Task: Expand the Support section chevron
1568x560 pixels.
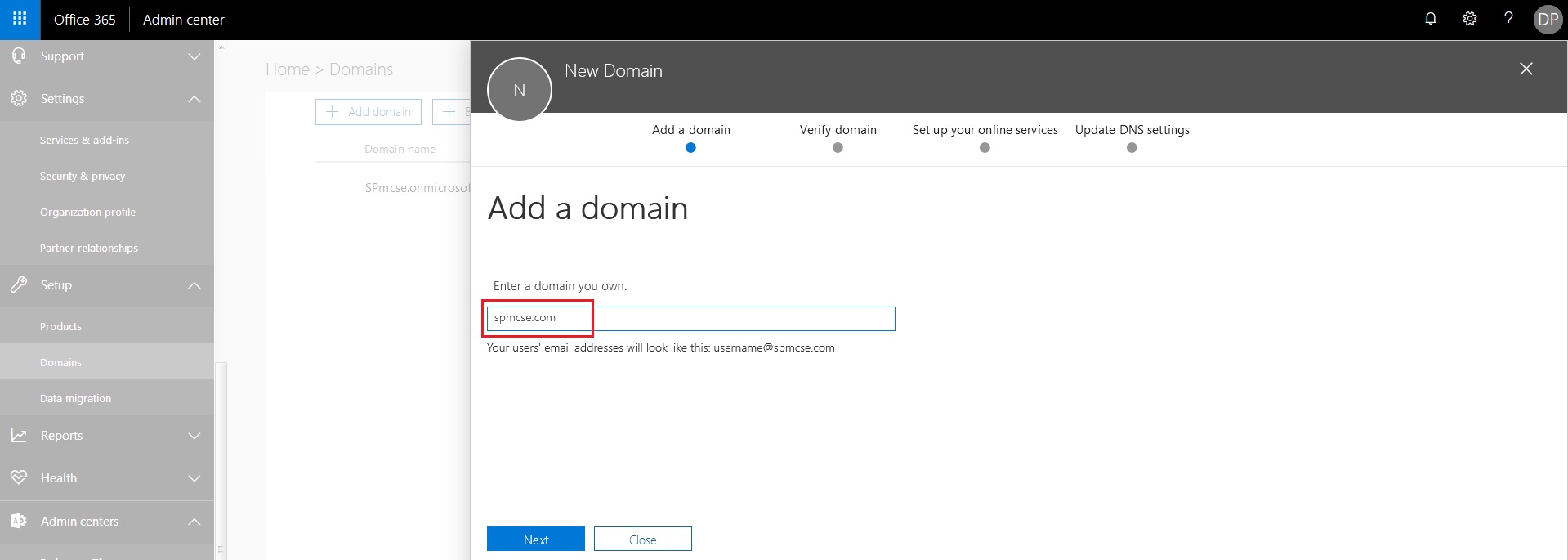Action: tap(194, 56)
